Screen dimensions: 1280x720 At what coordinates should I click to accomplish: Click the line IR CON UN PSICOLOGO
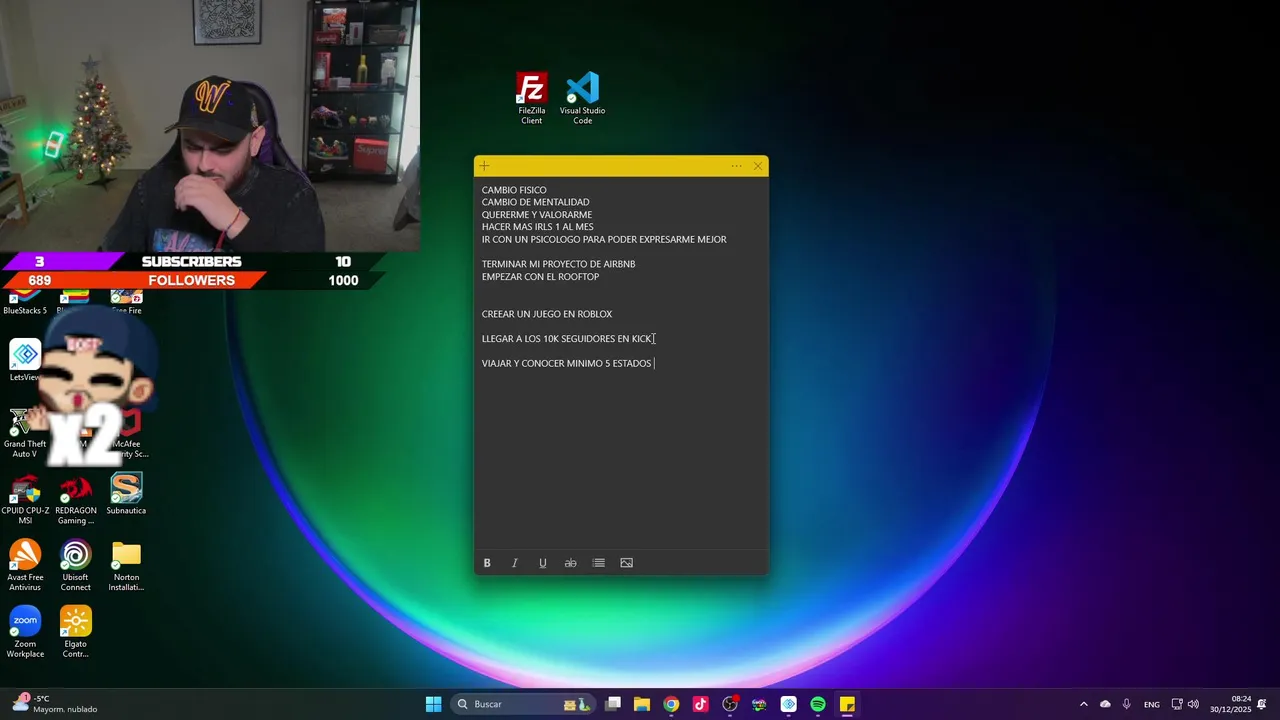604,240
